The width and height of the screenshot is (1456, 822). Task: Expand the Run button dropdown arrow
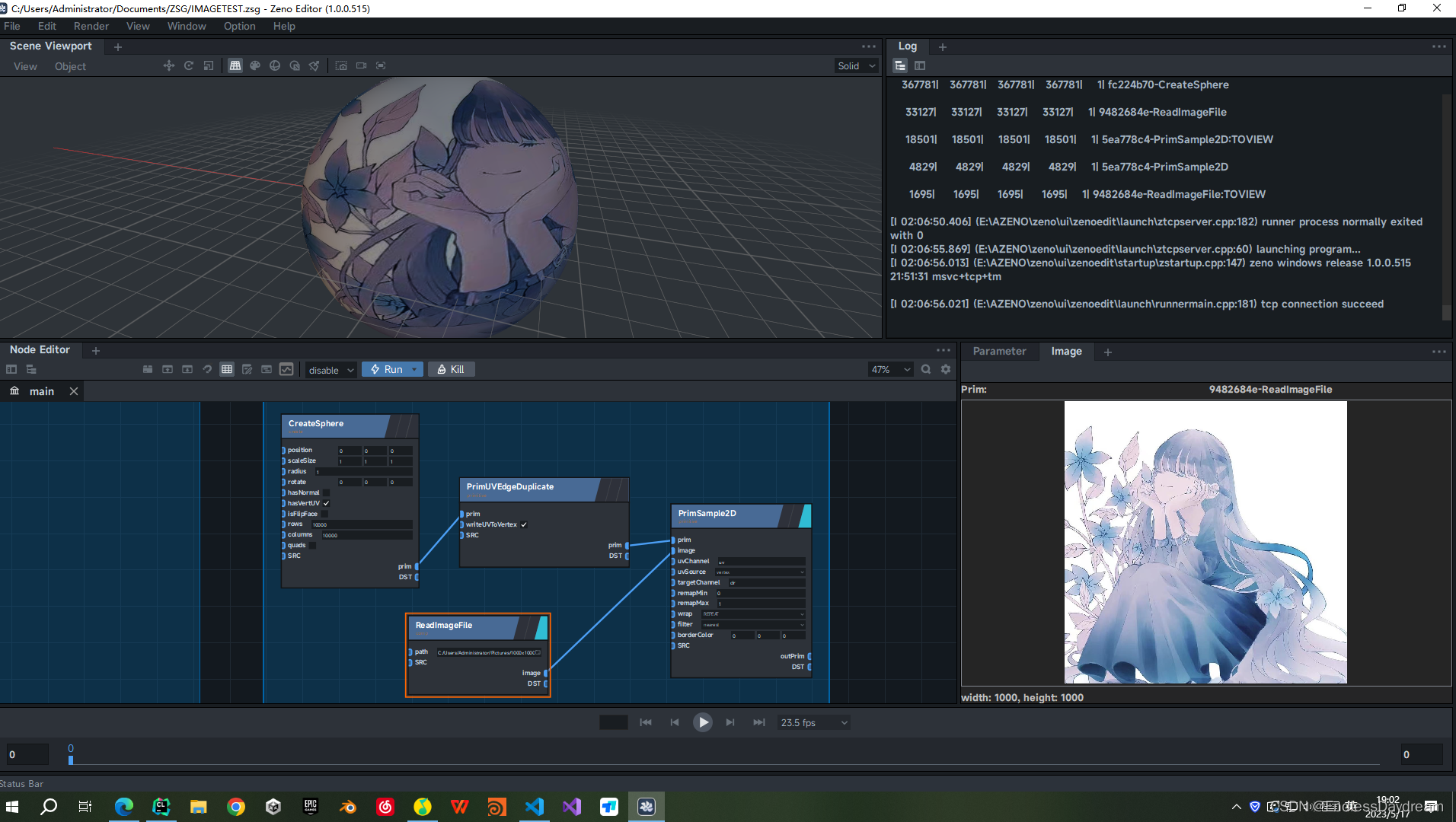pos(415,369)
